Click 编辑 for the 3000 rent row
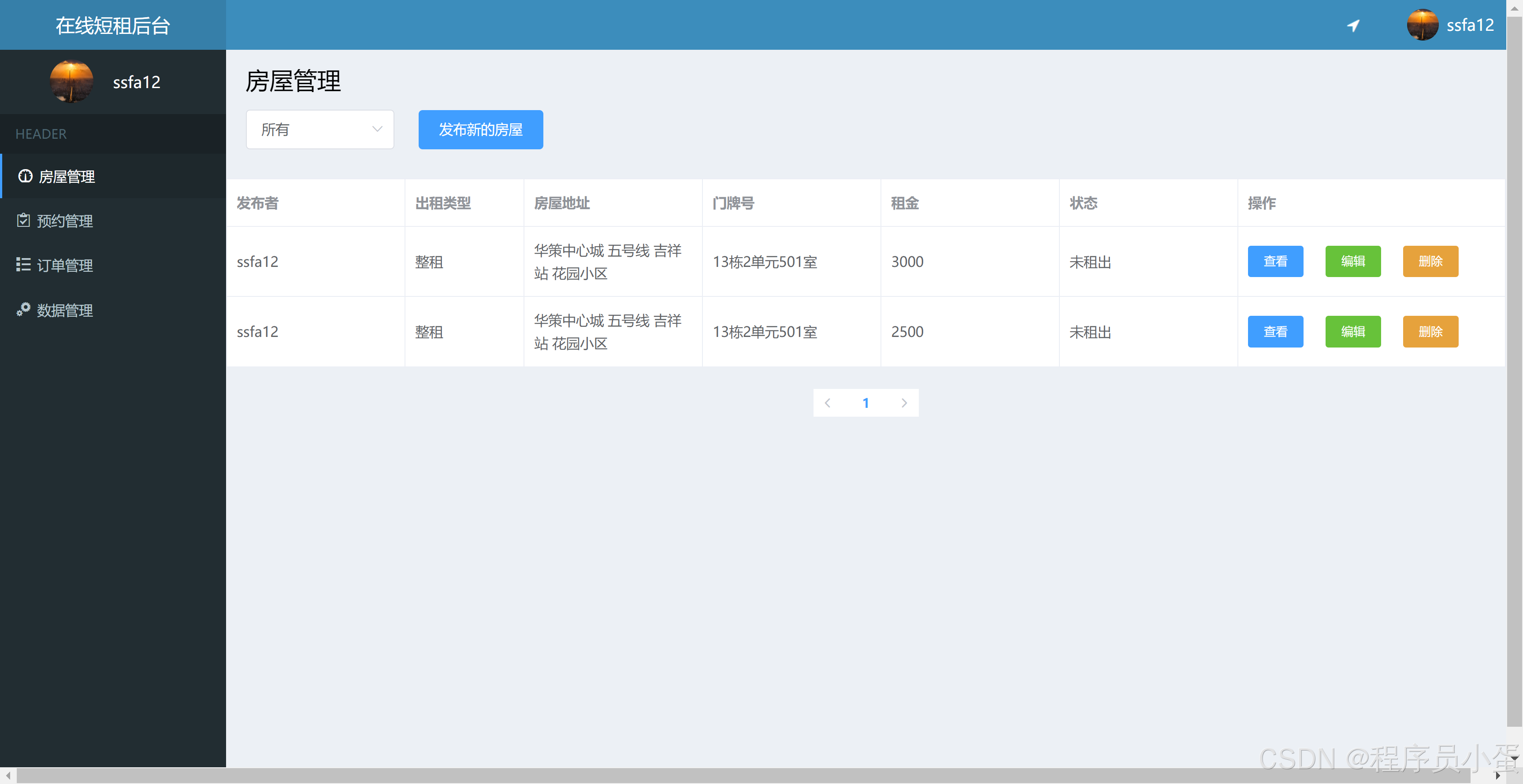 [x=1353, y=261]
